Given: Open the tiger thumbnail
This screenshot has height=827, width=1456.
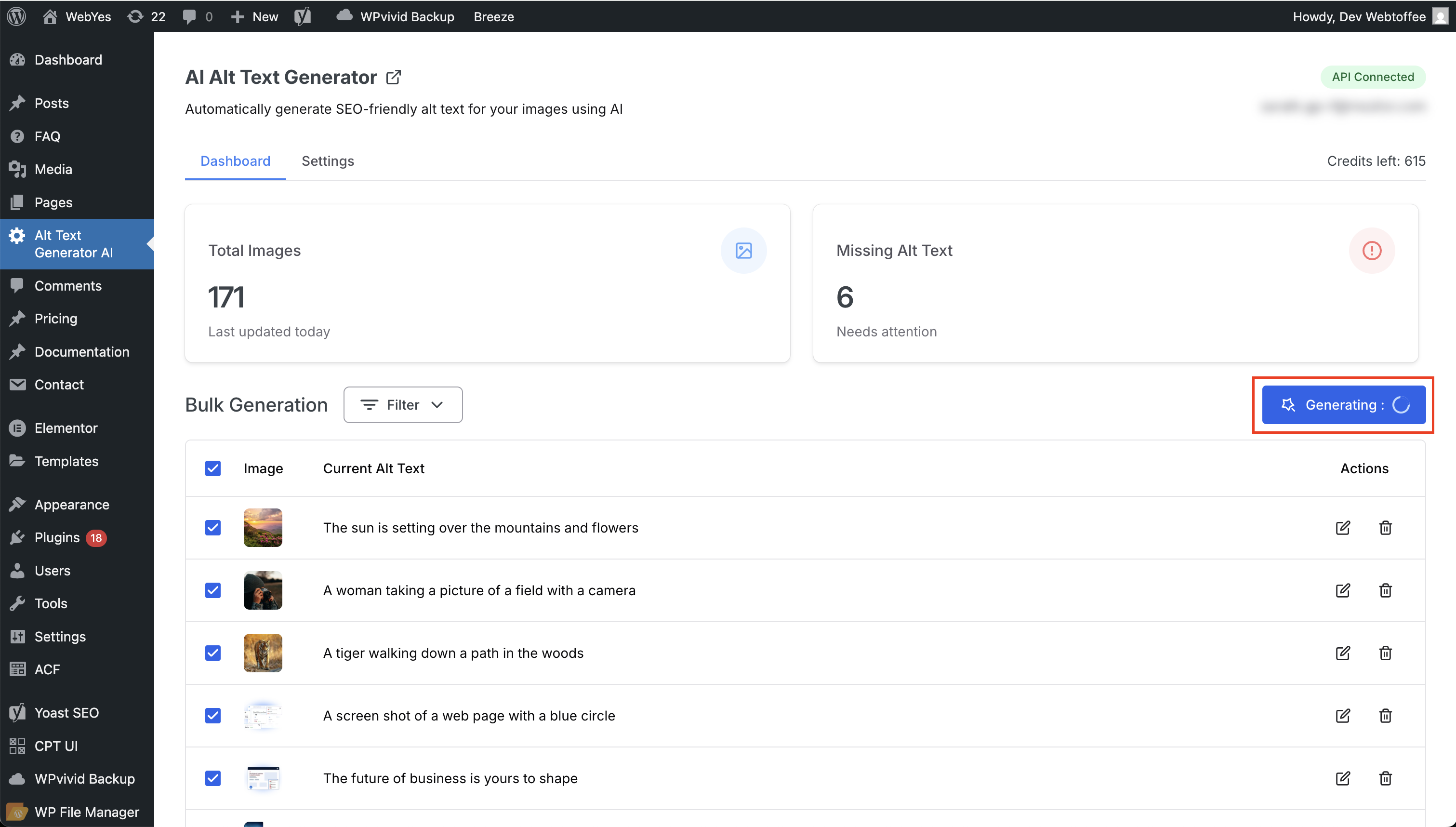Looking at the screenshot, I should point(263,653).
